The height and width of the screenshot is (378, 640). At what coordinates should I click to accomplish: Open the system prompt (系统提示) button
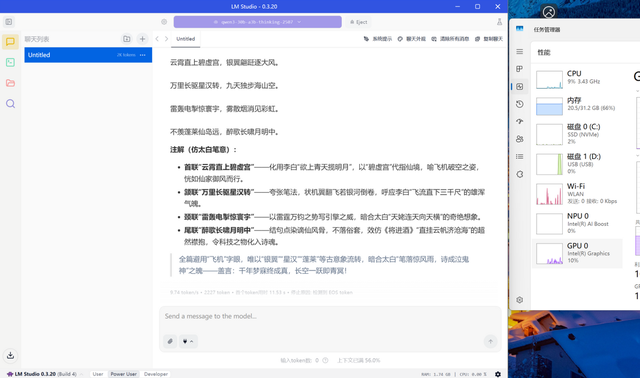(378, 39)
